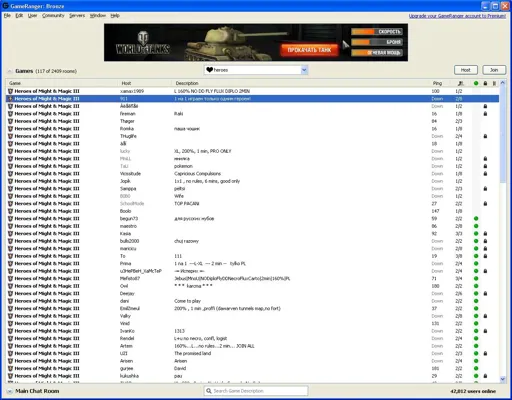This screenshot has height=400, width=512.
Task: Open the Community menu
Action: (53, 16)
